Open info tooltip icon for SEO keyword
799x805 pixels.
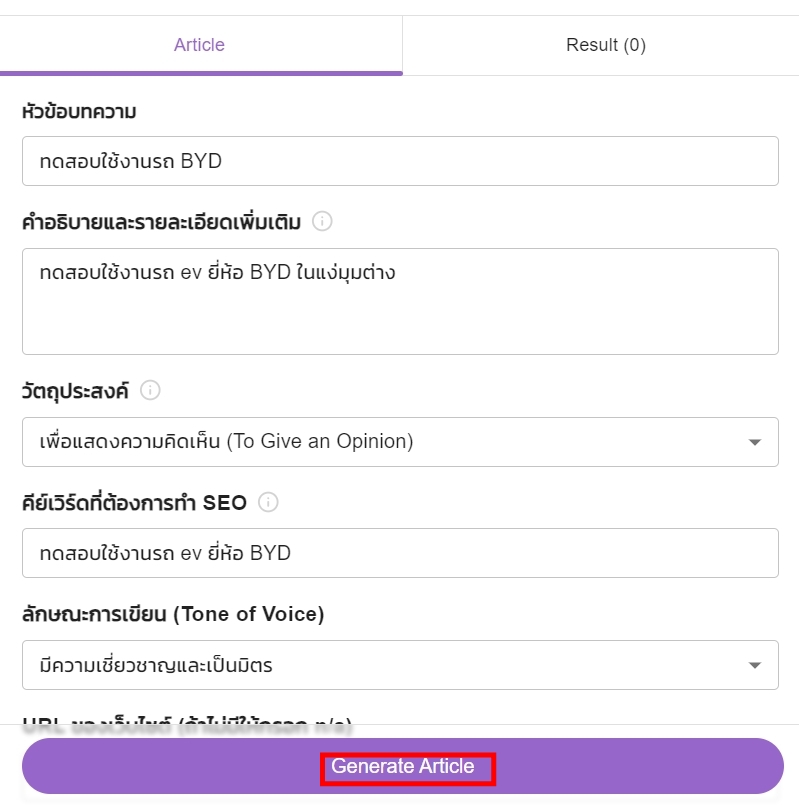pos(268,502)
